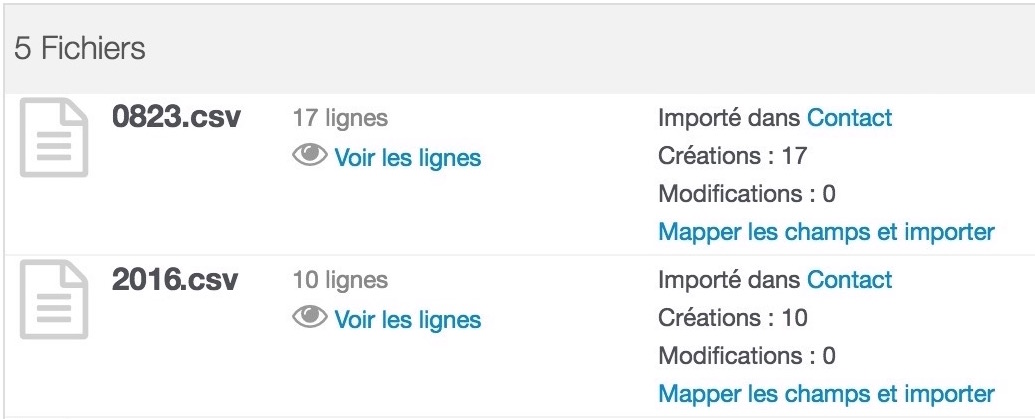The height and width of the screenshot is (419, 1035).
Task: Click the eye icon in the 2016.csv row
Action: pyautogui.click(x=310, y=317)
